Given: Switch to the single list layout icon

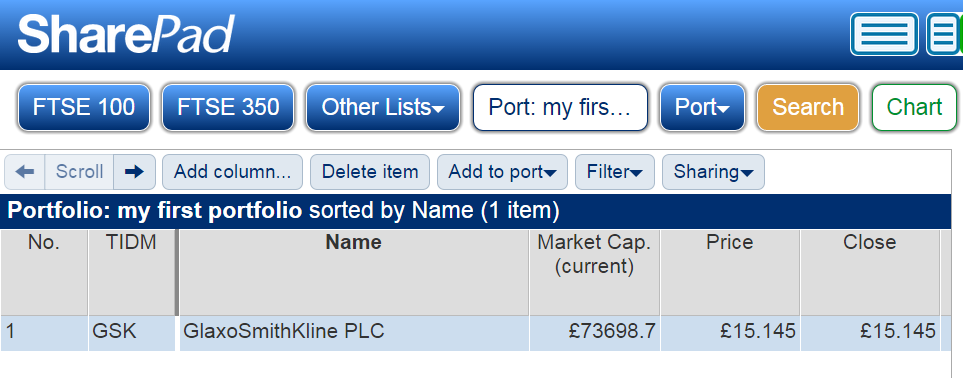Looking at the screenshot, I should [x=884, y=34].
